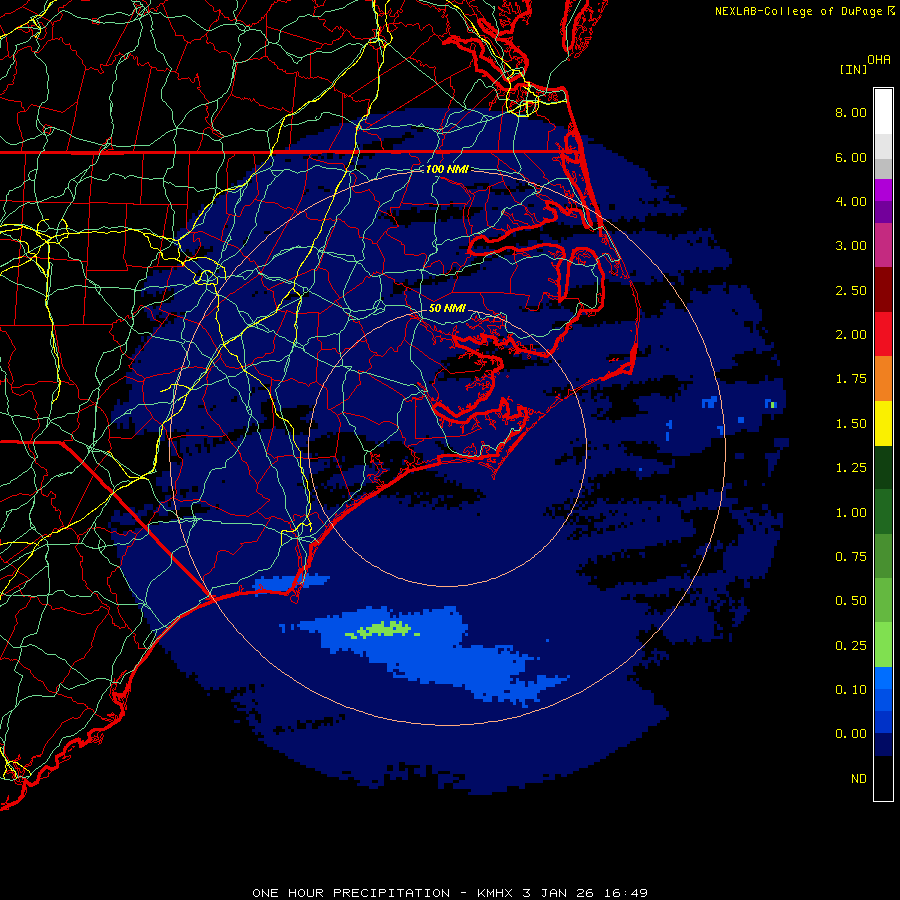Click the 3.00 legend value
The height and width of the screenshot is (900, 900).
pos(851,246)
